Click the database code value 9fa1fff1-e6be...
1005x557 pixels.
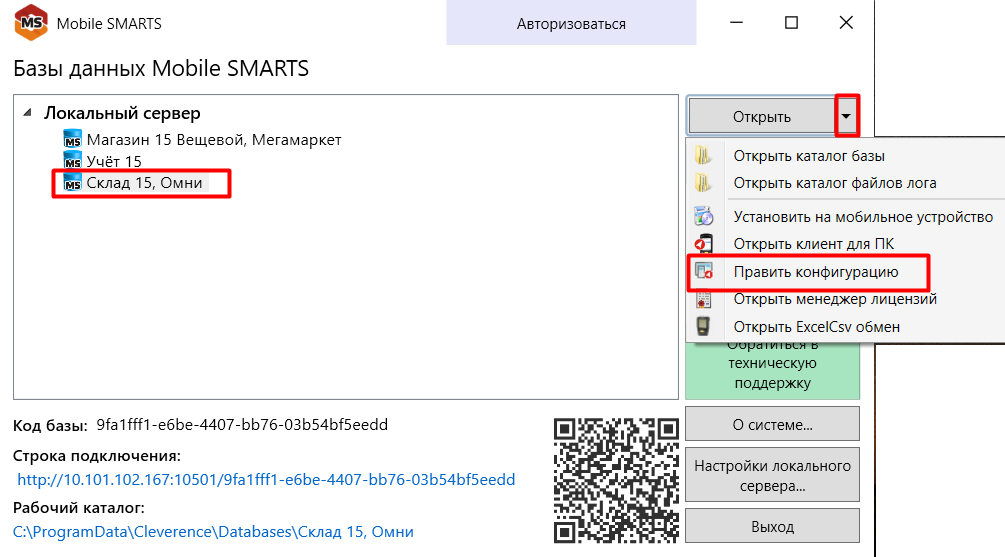[242, 424]
